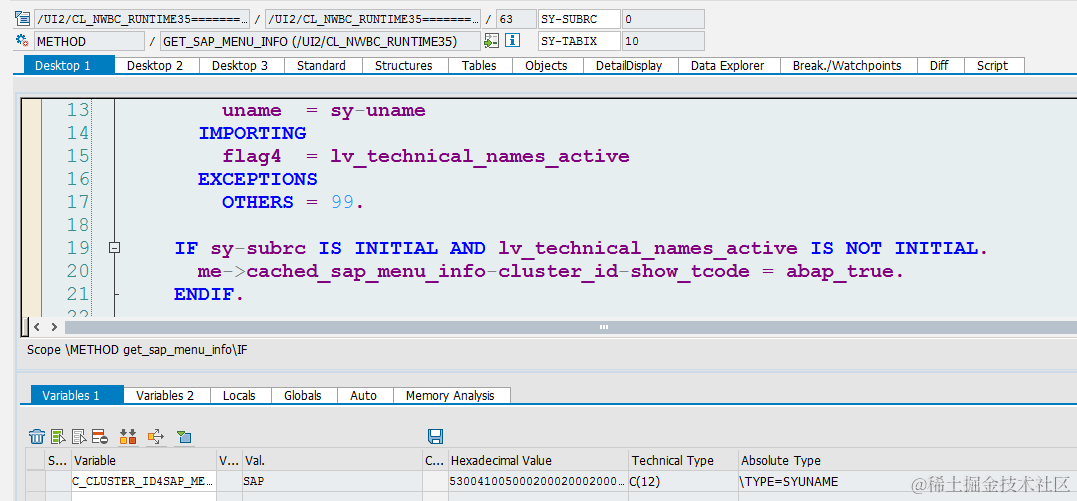
Task: Click the SY-SUBRC field
Action: (x=579, y=19)
